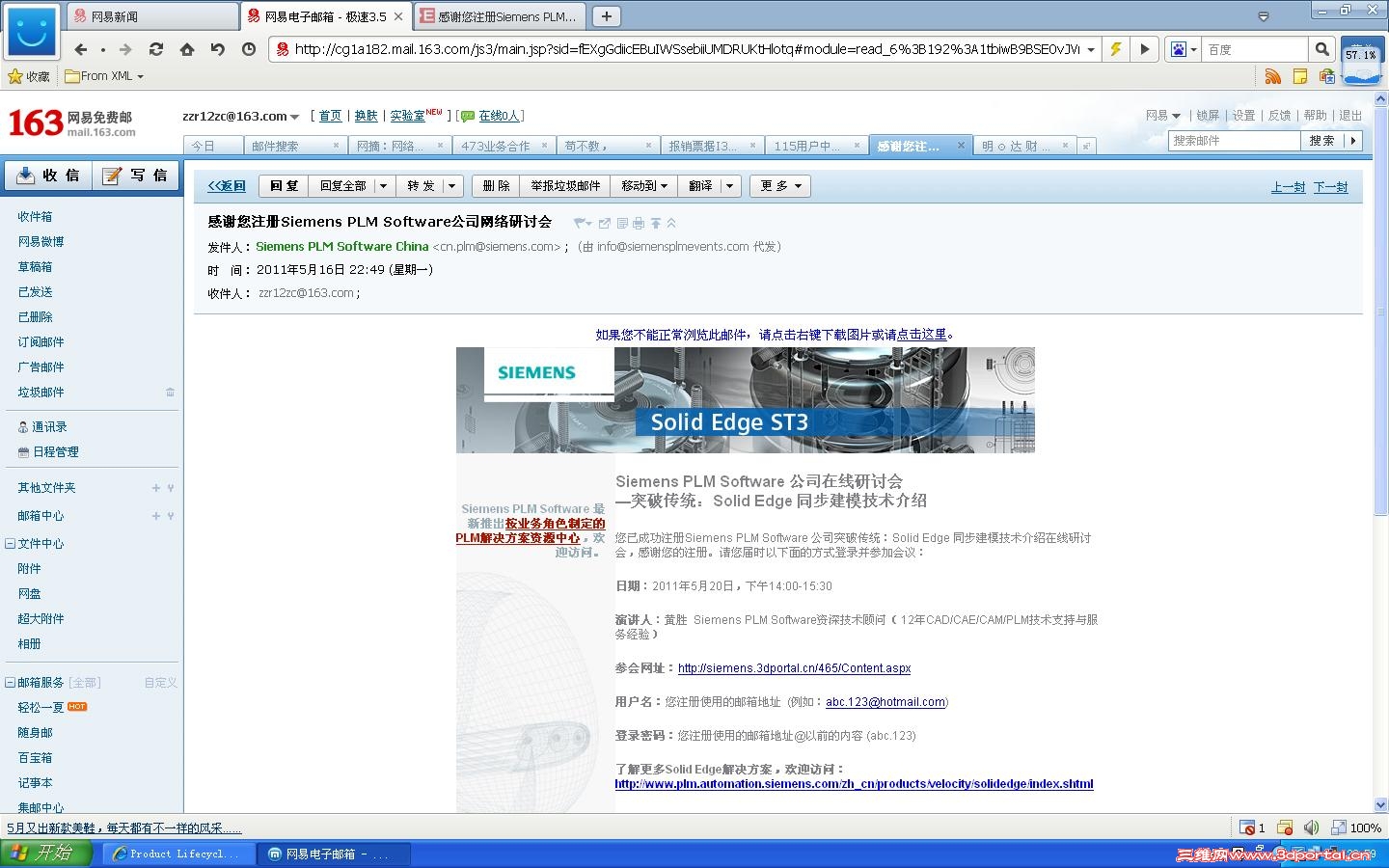Screen dimensions: 1389x868
Task: Click the go/play arrow next to address bar
Action: [1144, 49]
